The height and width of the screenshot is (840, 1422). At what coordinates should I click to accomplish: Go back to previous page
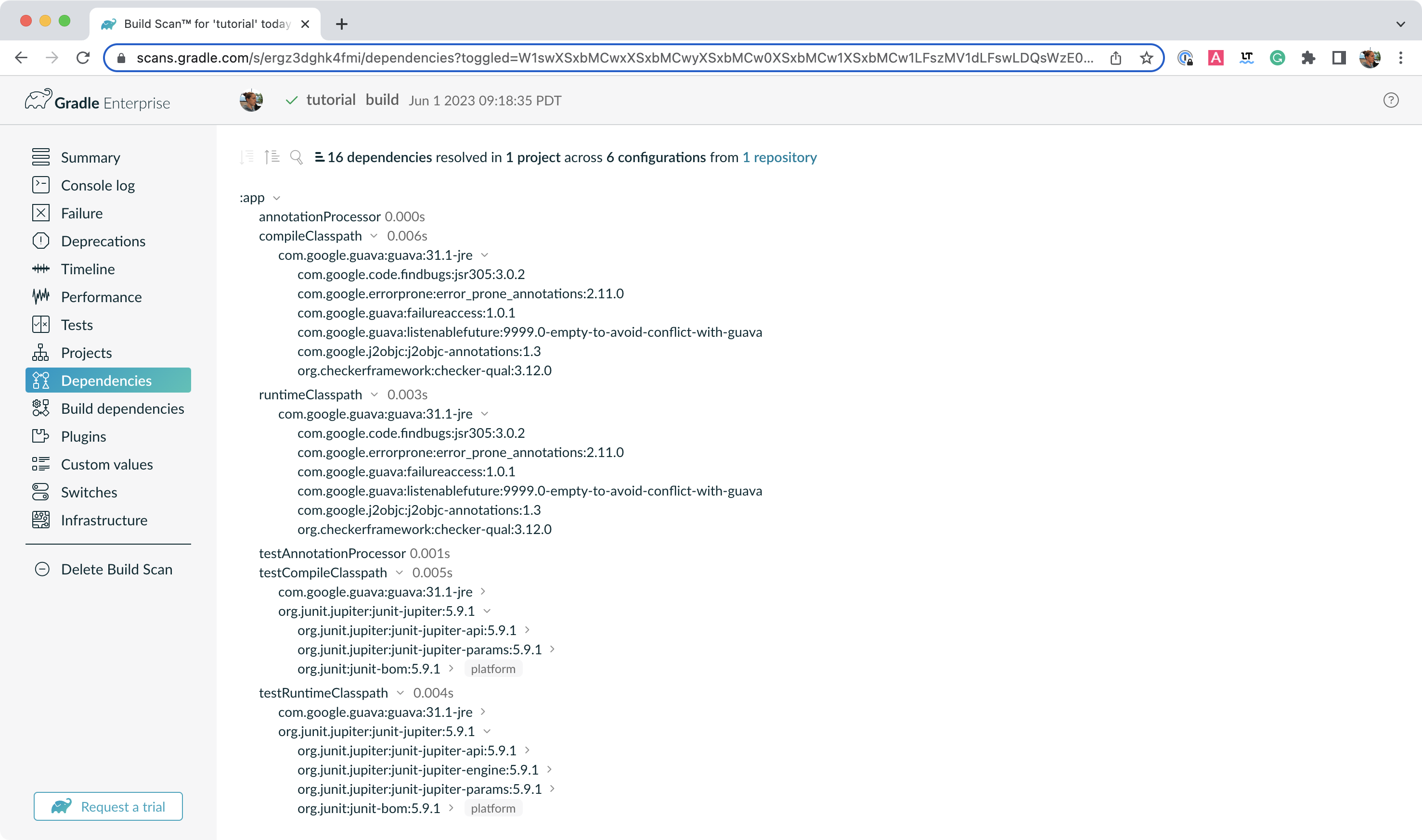22,58
